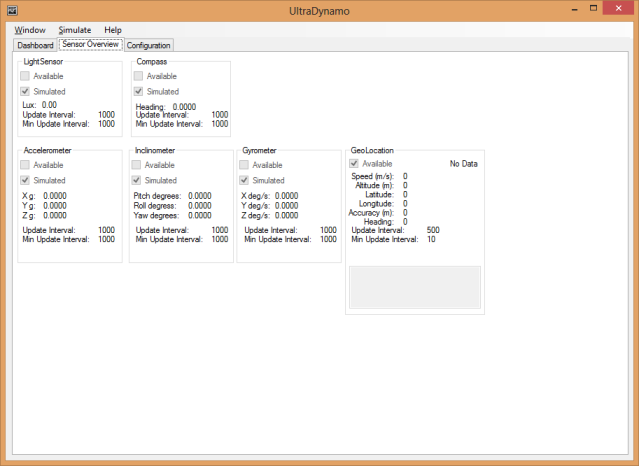The height and width of the screenshot is (466, 639).
Task: Click the Accelerometer Z g value
Action: pyautogui.click(x=55, y=215)
